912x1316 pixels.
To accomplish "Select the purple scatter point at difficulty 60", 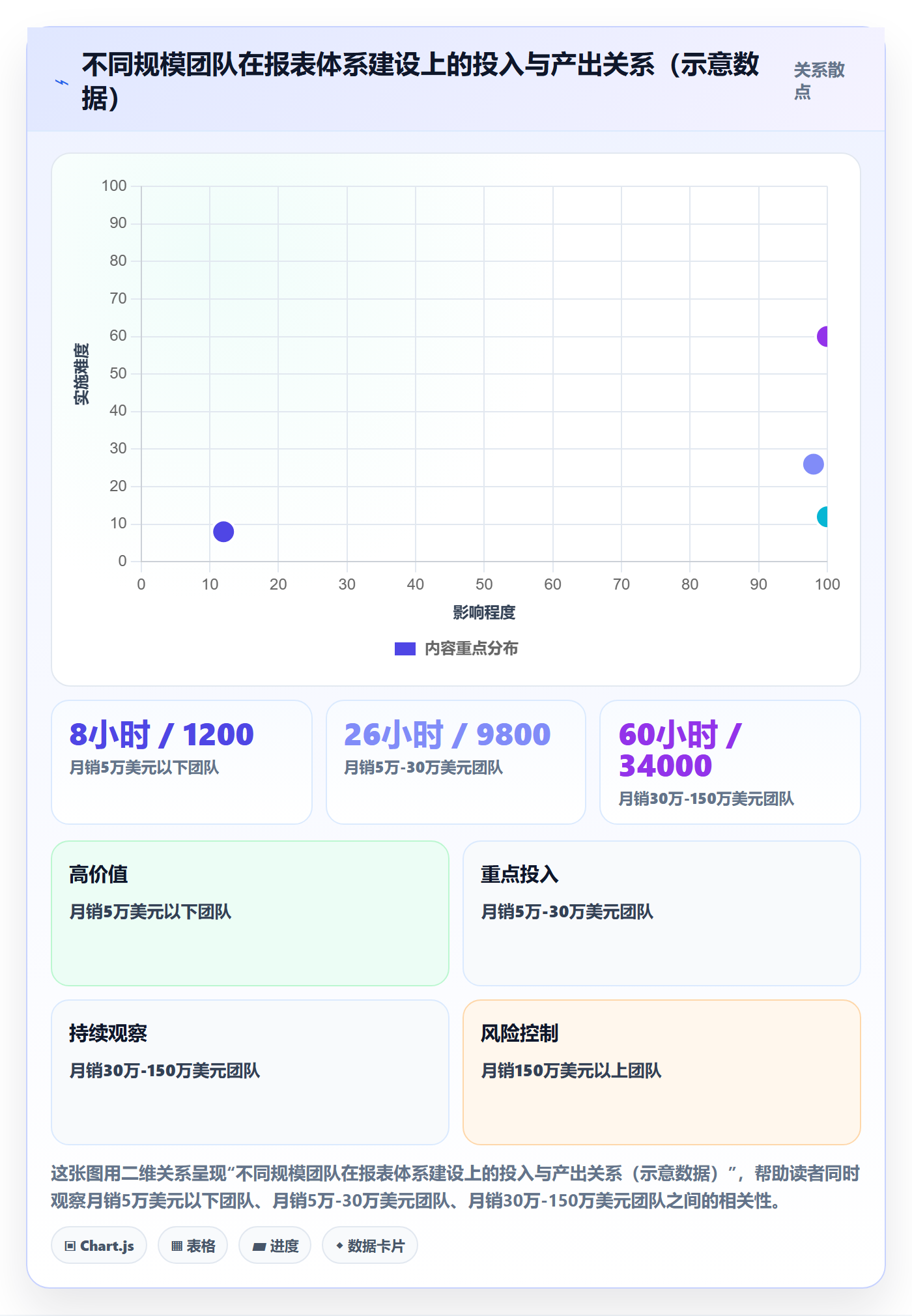I will [x=823, y=336].
